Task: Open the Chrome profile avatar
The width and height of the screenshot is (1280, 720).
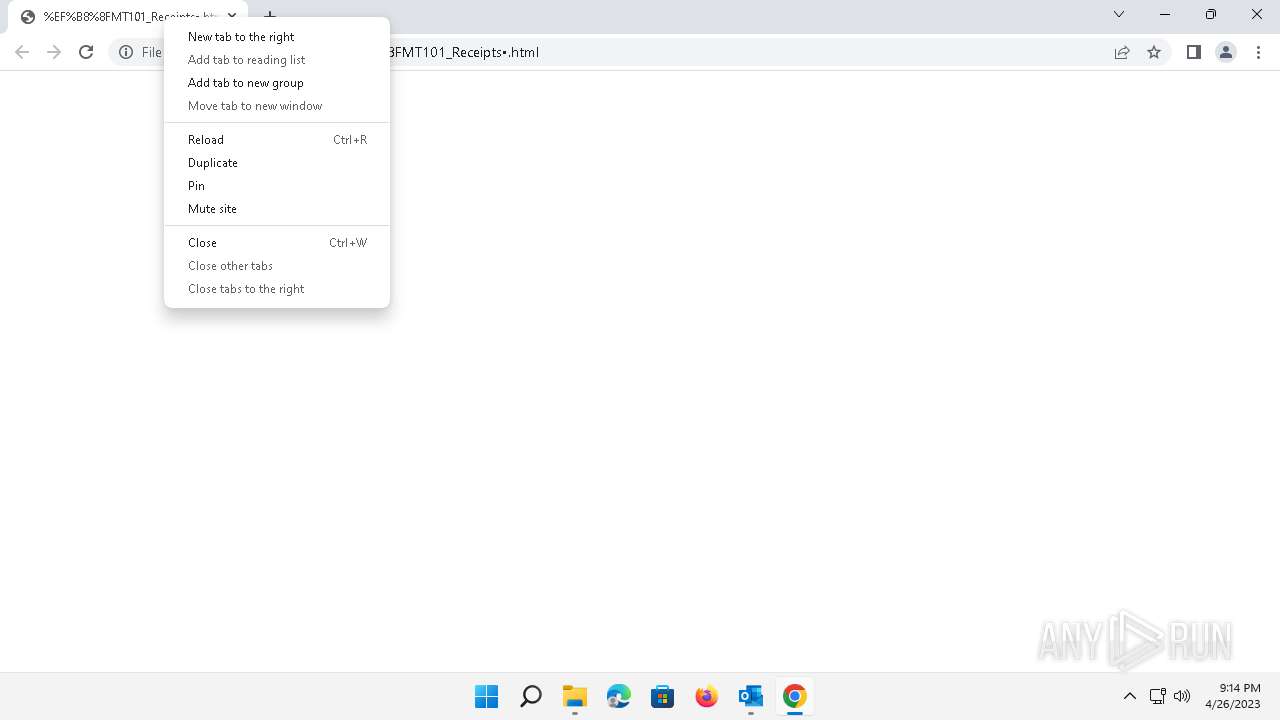Action: tap(1225, 52)
